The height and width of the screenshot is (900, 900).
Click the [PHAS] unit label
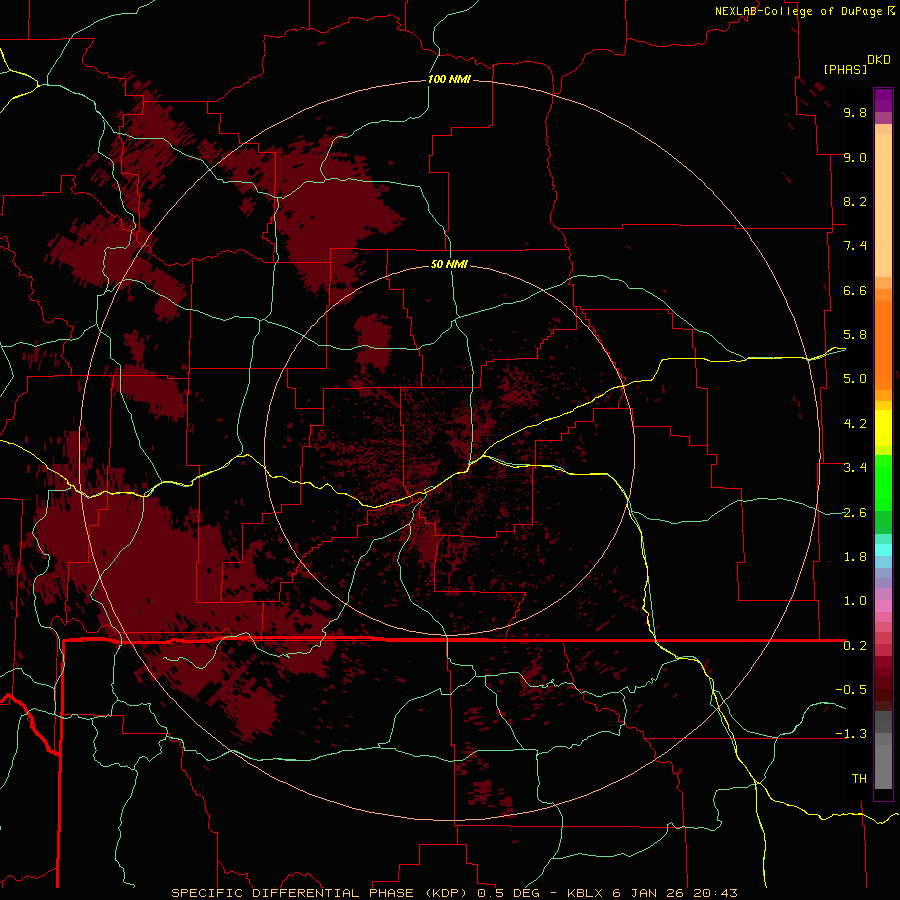tap(845, 69)
